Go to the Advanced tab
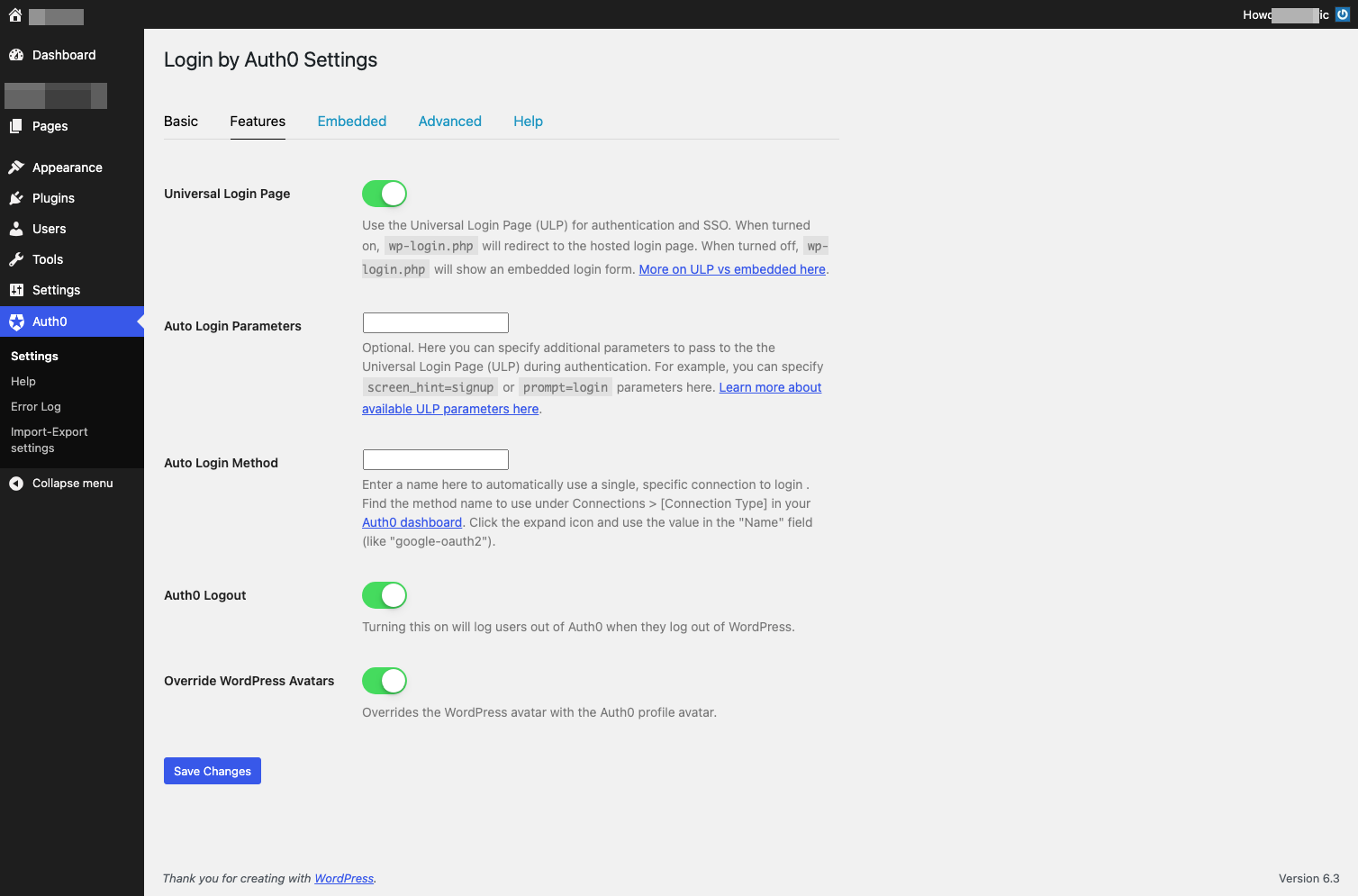 pos(450,122)
